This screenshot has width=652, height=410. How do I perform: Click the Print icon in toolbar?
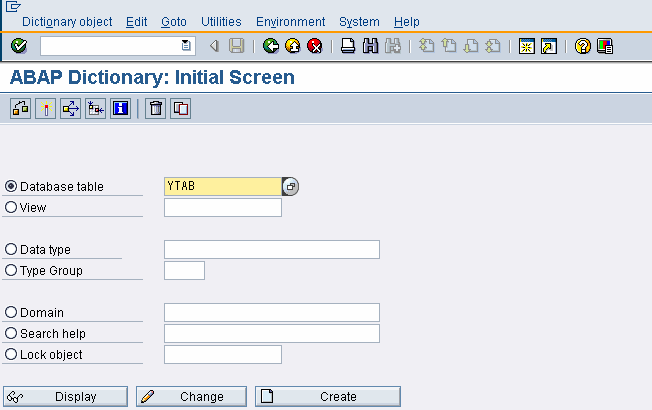click(x=347, y=46)
